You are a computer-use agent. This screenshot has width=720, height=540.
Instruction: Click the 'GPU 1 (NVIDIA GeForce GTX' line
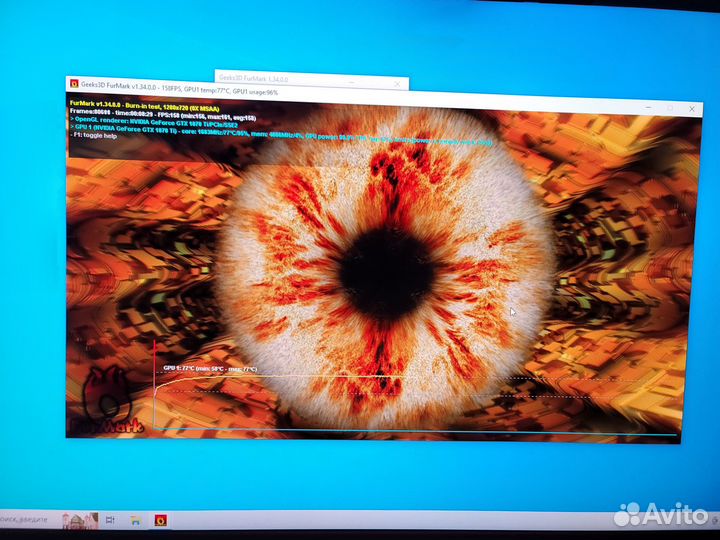coord(281,134)
